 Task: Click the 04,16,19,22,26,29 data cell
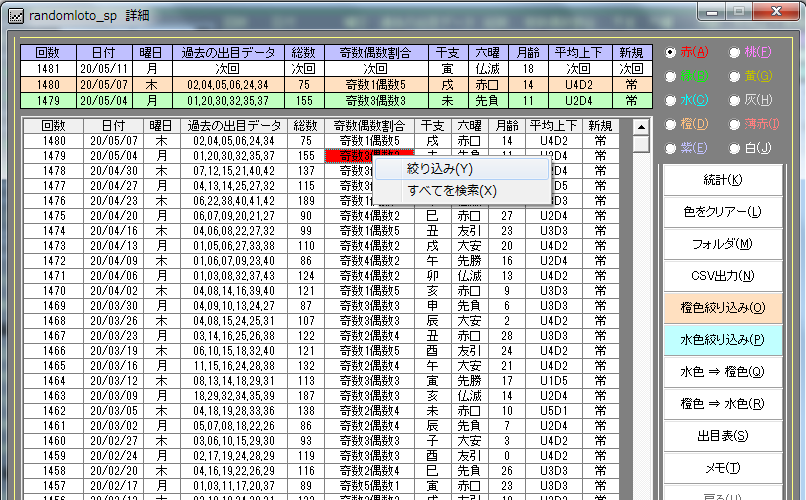click(234, 471)
